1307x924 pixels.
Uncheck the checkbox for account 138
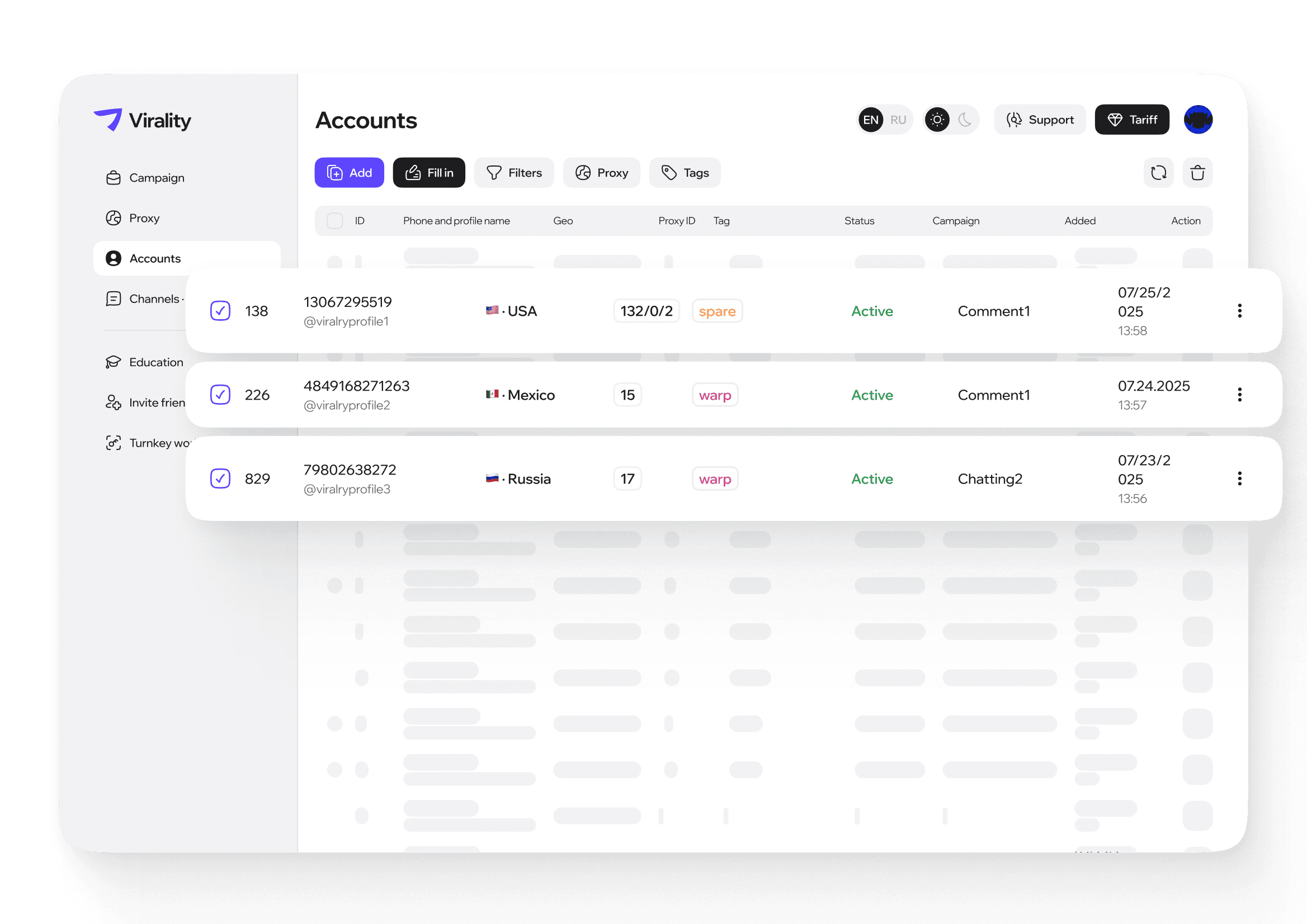point(220,311)
